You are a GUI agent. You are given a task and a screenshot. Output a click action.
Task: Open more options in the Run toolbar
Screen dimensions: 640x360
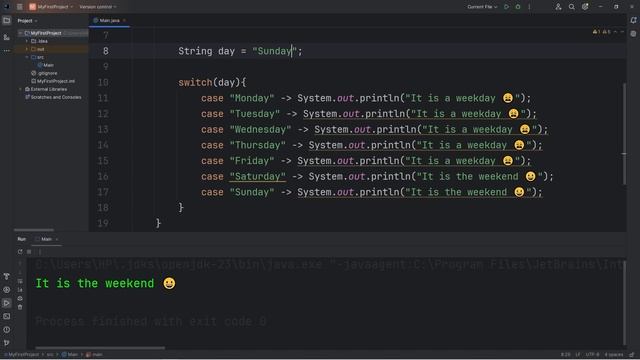tap(40, 252)
